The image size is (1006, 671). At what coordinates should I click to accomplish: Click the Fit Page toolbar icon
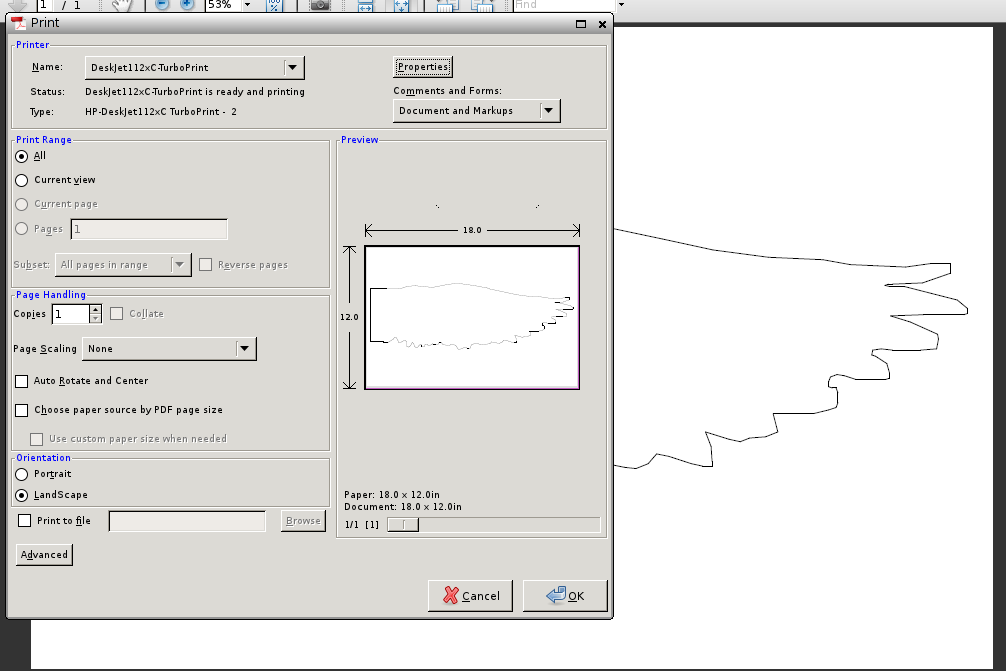point(401,5)
